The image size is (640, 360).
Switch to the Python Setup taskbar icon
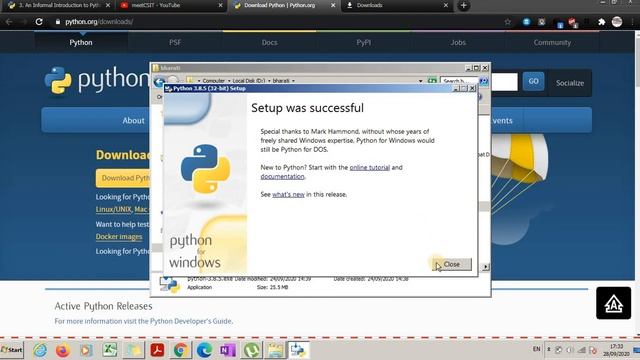298,350
